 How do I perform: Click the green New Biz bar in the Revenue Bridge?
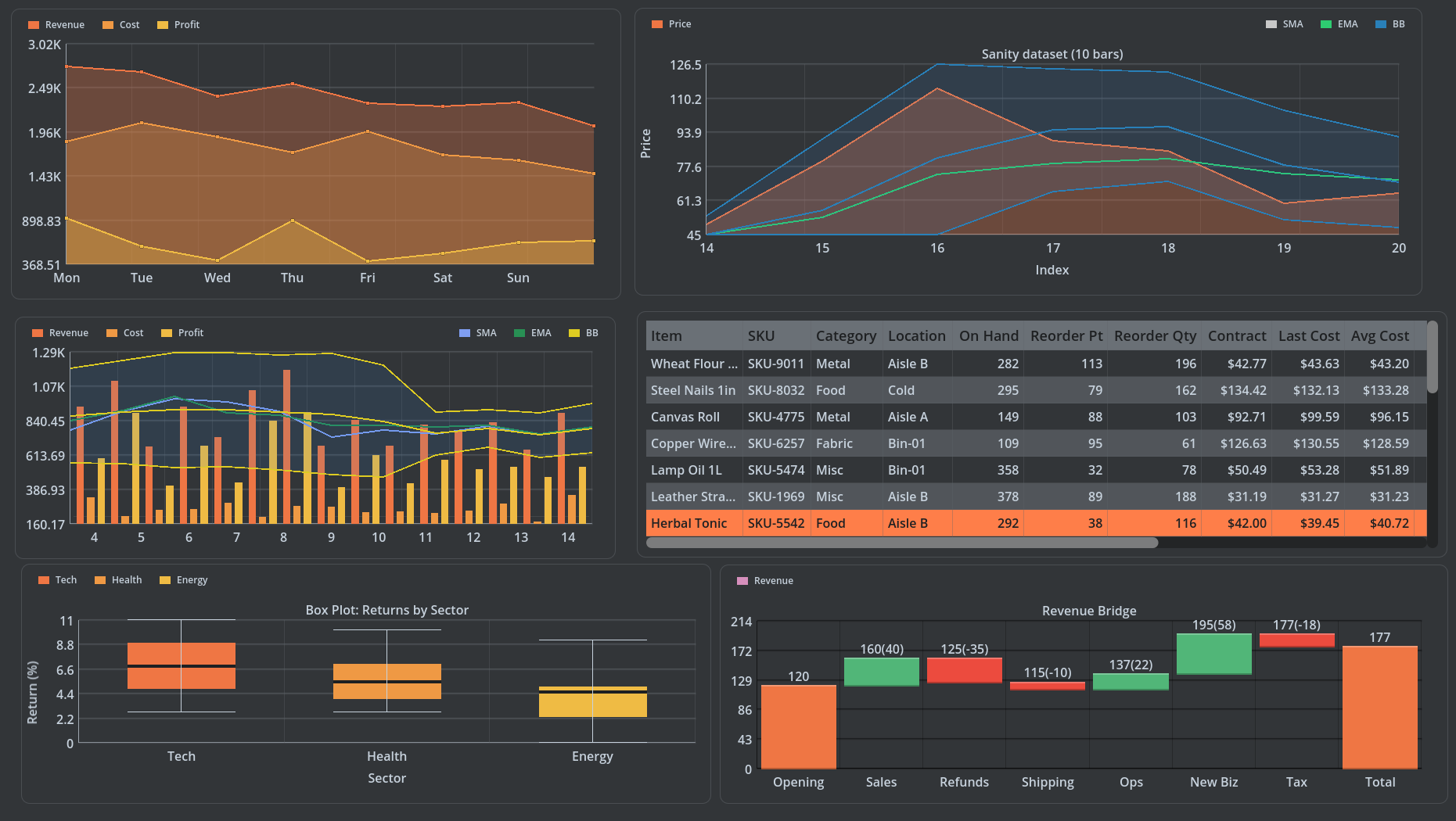[1213, 654]
